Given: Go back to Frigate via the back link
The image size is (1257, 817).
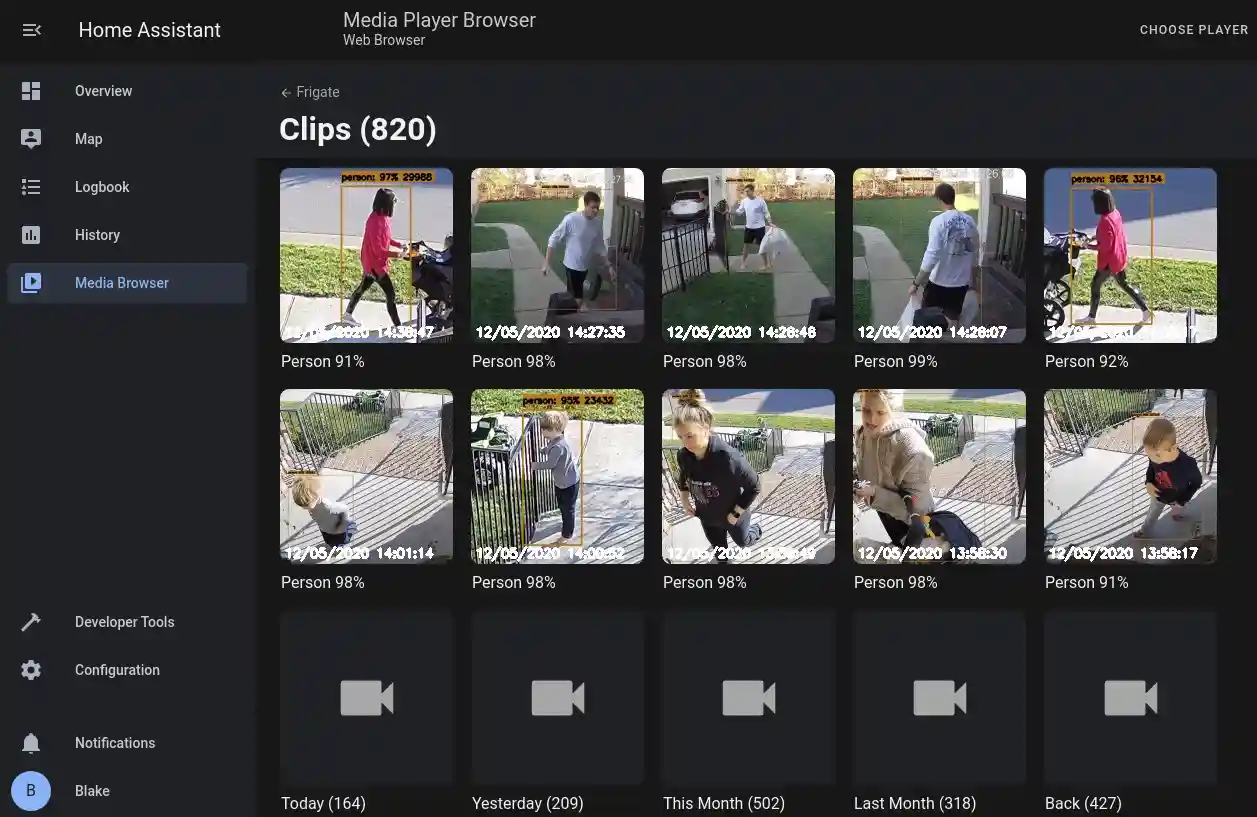Looking at the screenshot, I should [310, 92].
